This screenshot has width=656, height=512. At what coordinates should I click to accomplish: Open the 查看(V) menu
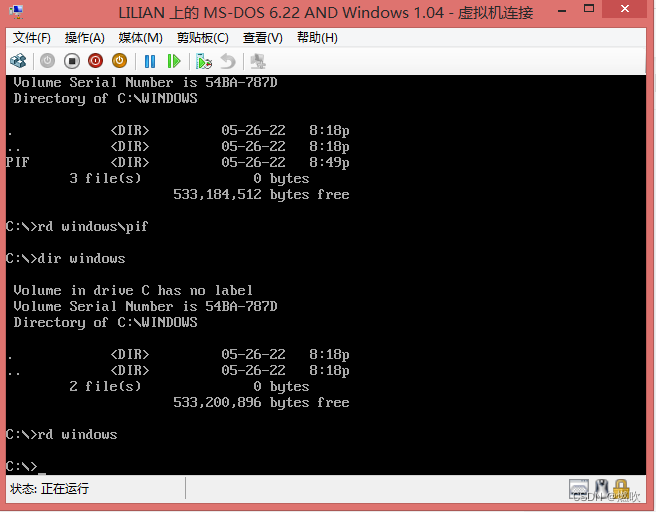(263, 38)
